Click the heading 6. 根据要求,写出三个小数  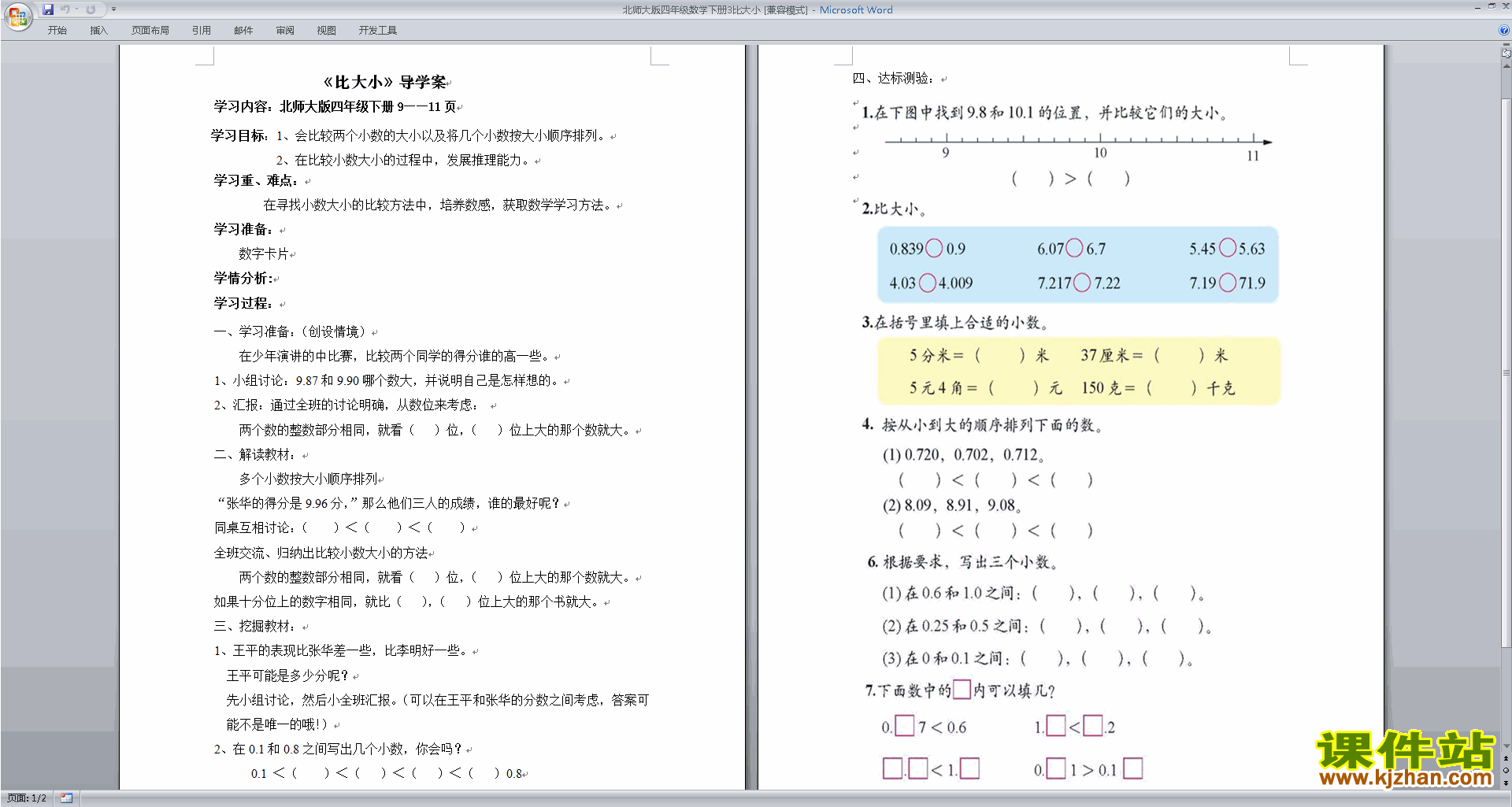coord(962,562)
